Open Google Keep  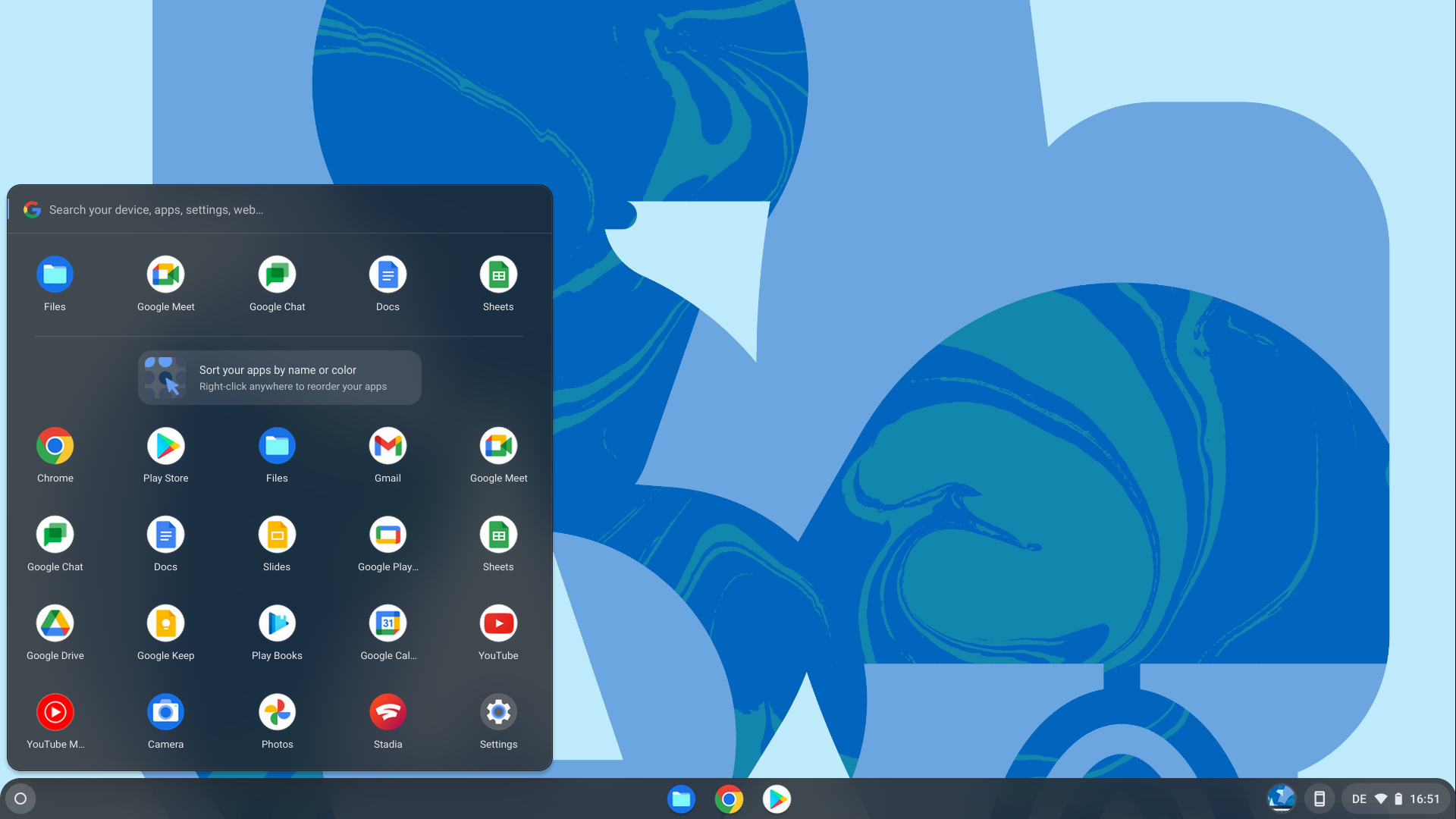165,623
